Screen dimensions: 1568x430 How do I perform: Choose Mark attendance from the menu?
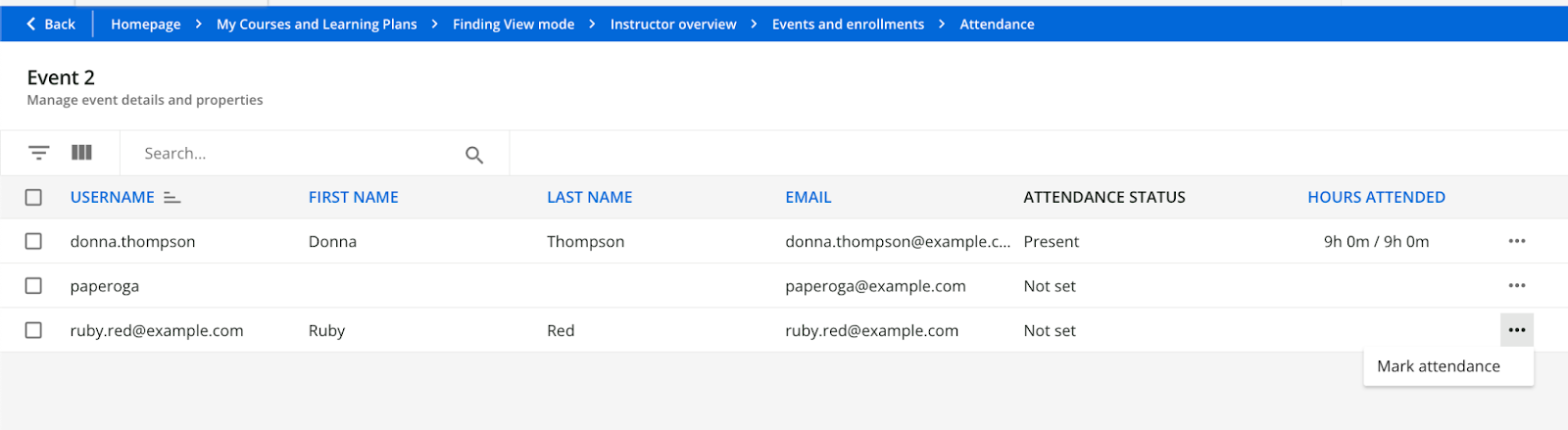pyautogui.click(x=1438, y=366)
